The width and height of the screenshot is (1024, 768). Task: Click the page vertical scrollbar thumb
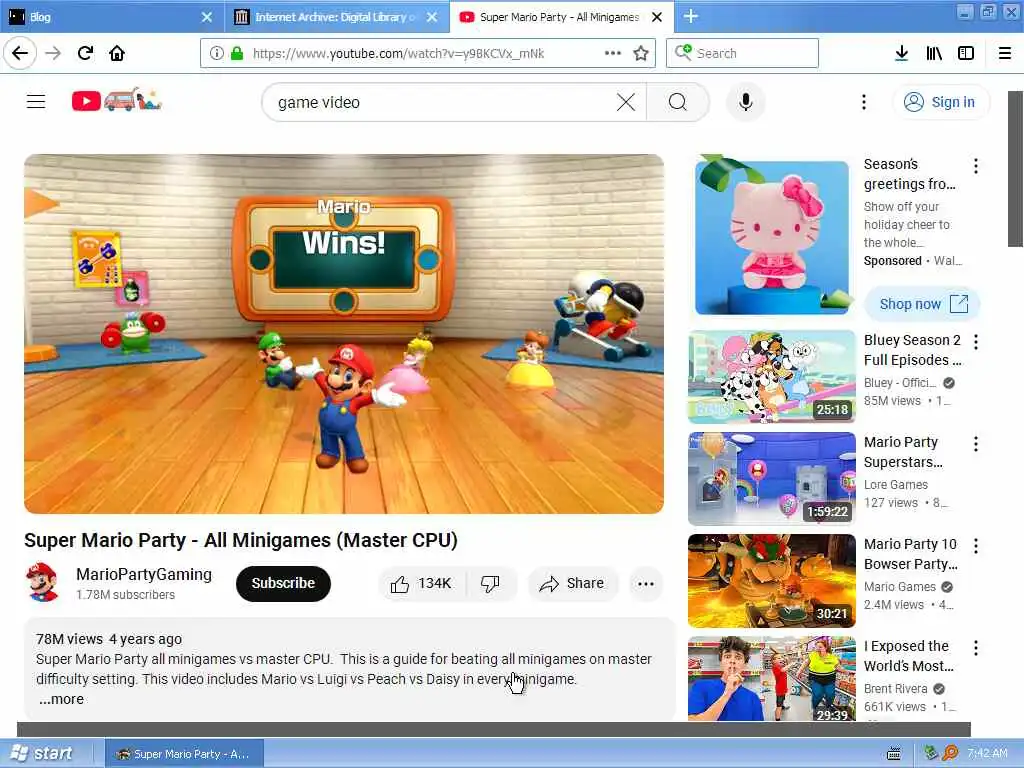pyautogui.click(x=1015, y=169)
